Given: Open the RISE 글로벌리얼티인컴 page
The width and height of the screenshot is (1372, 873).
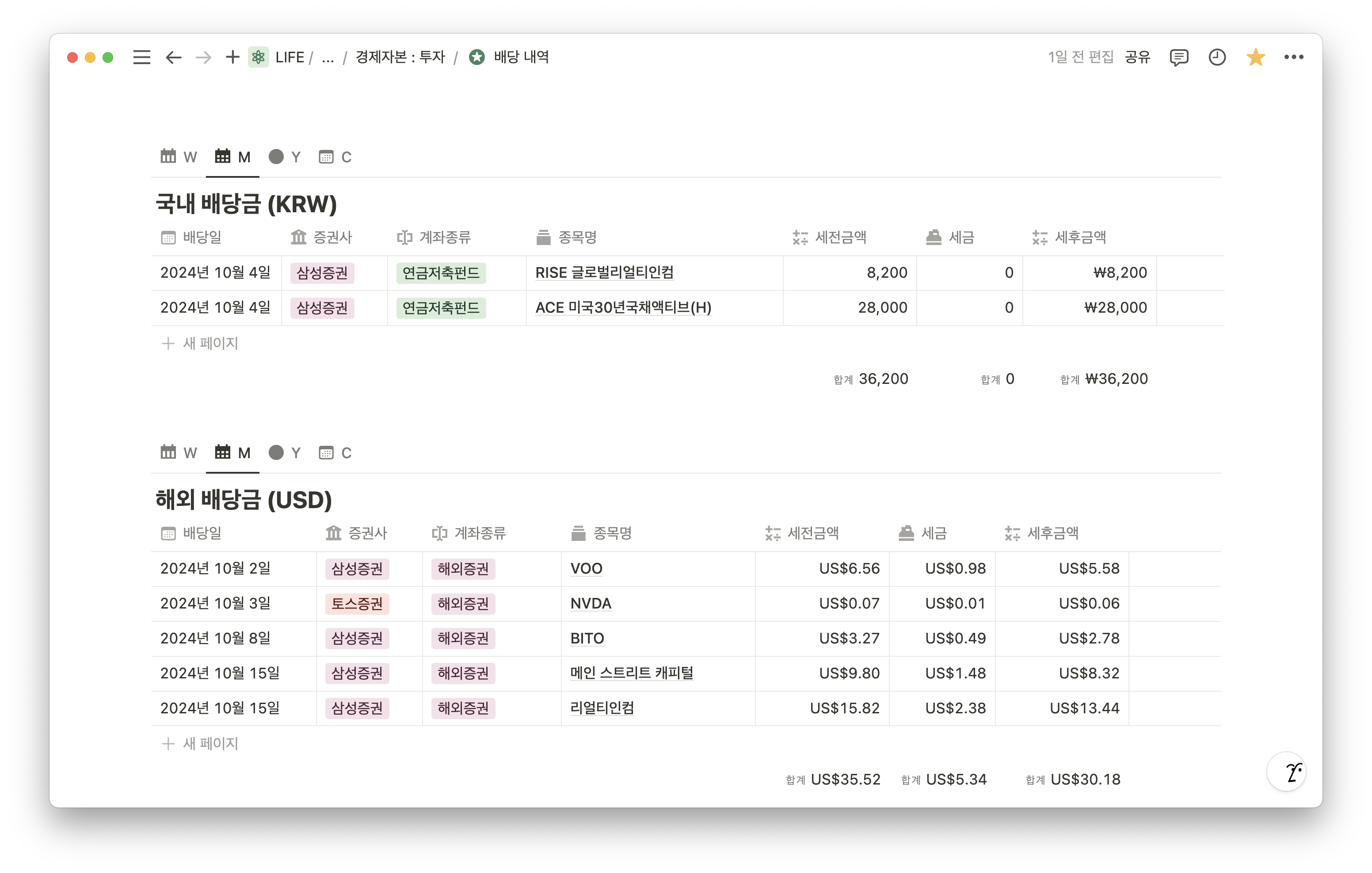Looking at the screenshot, I should click(604, 272).
